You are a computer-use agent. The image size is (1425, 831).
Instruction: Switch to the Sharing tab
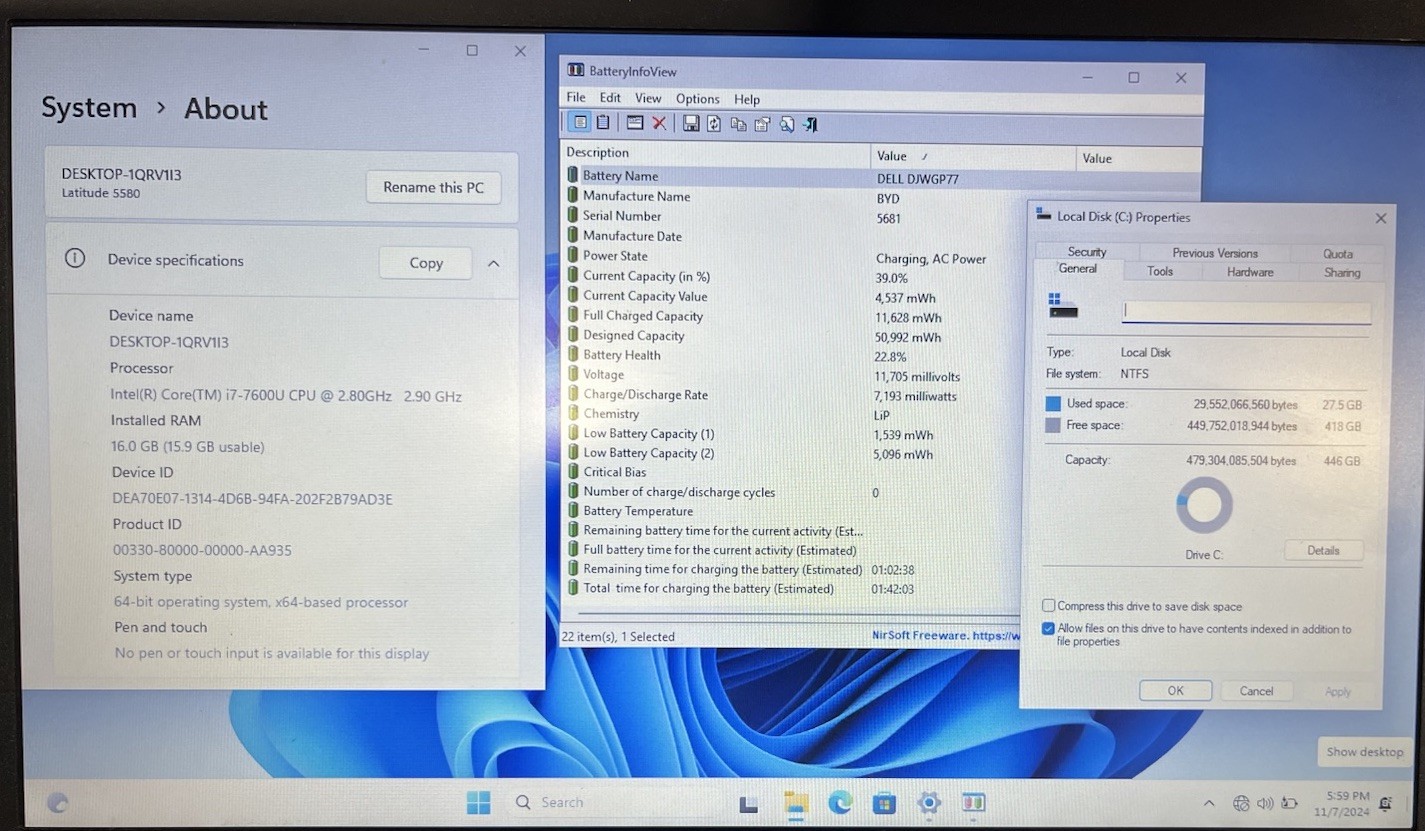click(1342, 272)
